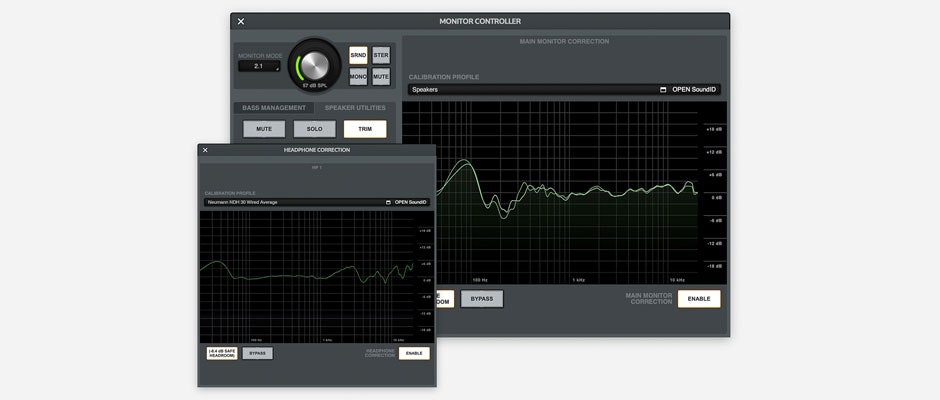Toggle the small MUTE button beside MONO

pos(381,77)
